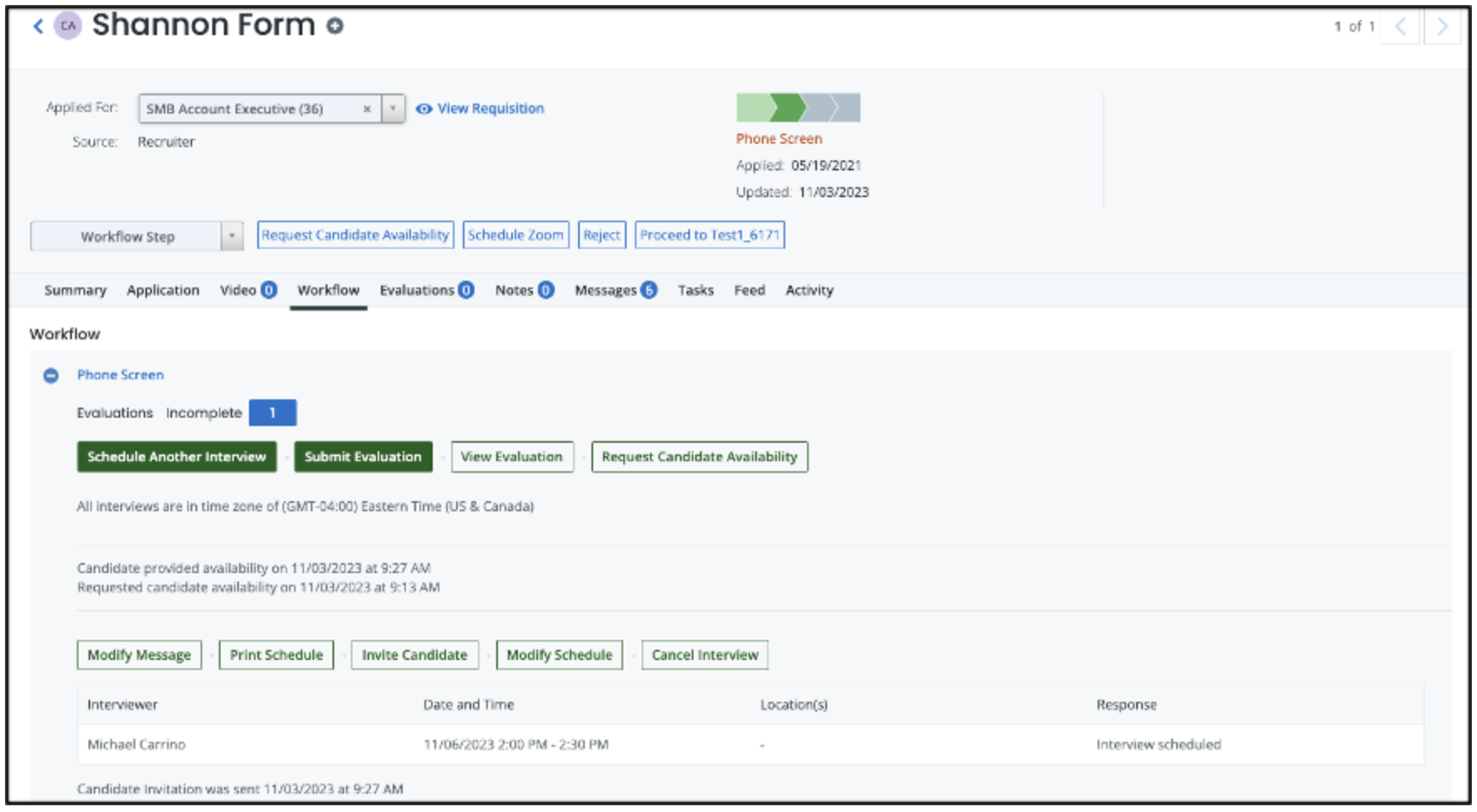Open the Video tab
1477x812 pixels.
[x=247, y=290]
